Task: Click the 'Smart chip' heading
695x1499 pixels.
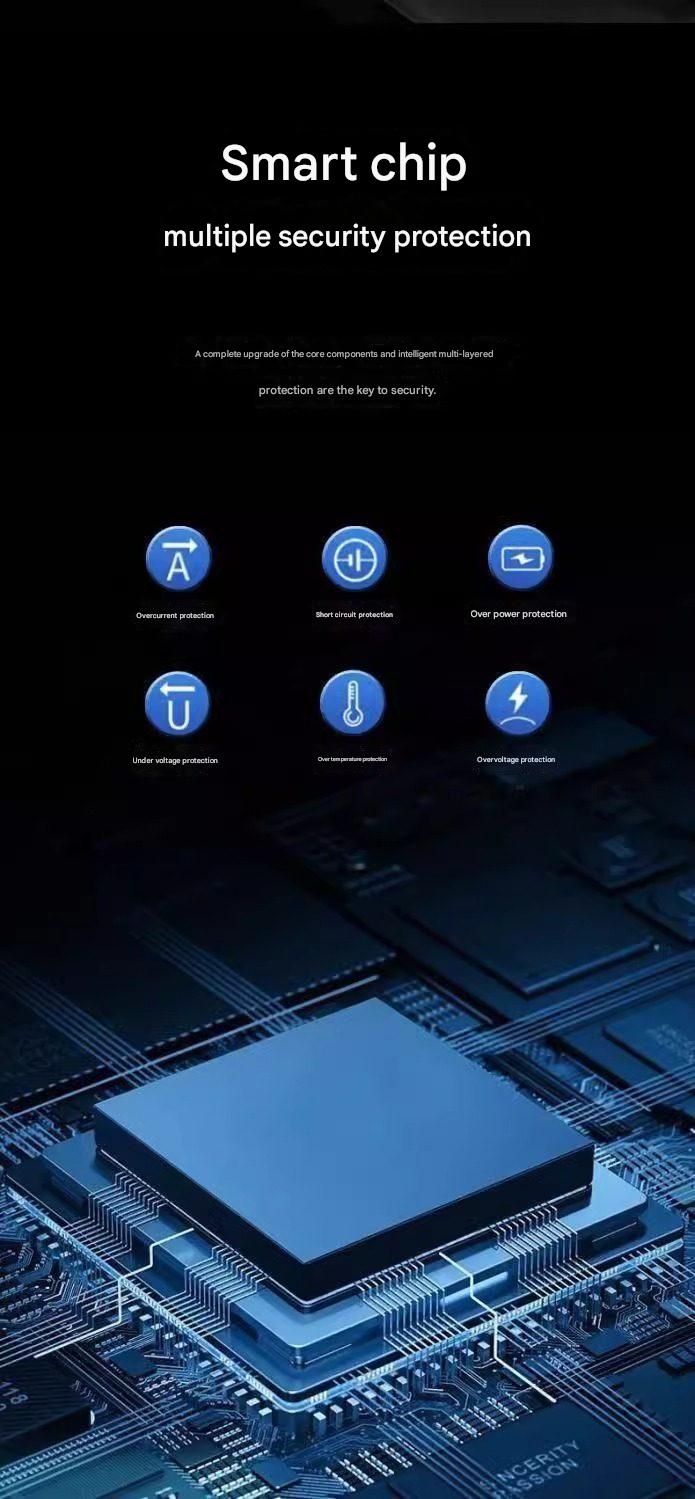Action: pos(344,164)
